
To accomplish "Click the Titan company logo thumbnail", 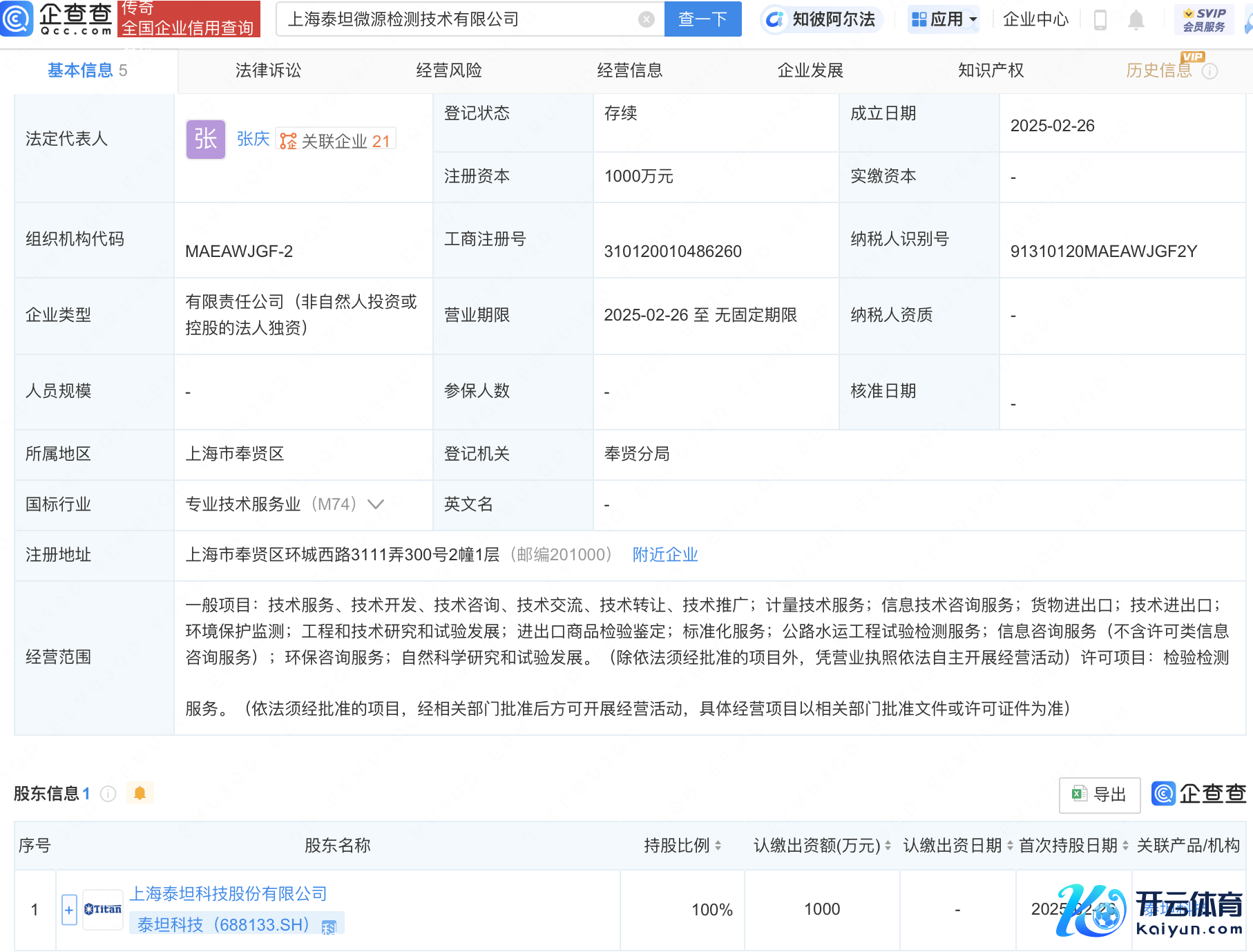I will [x=103, y=909].
